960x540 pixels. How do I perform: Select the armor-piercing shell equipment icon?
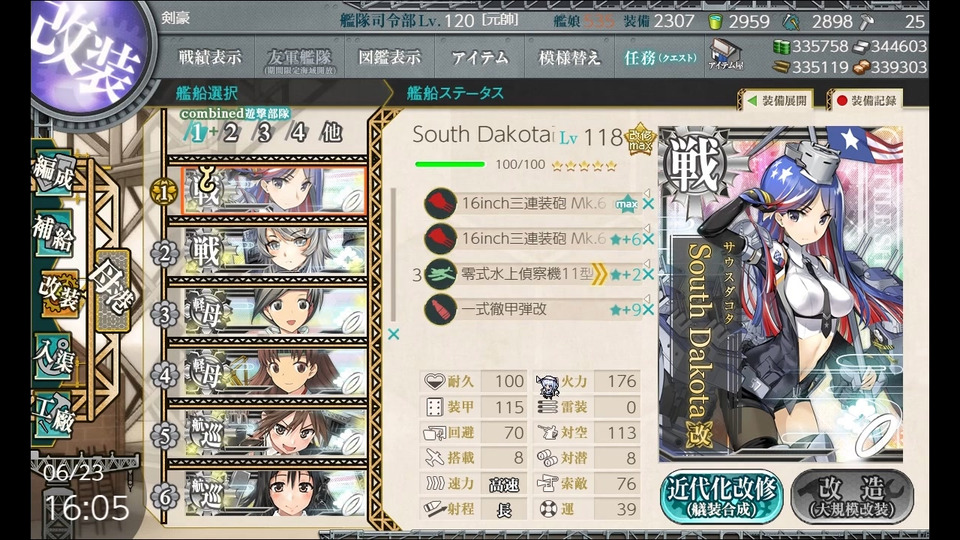[440, 309]
